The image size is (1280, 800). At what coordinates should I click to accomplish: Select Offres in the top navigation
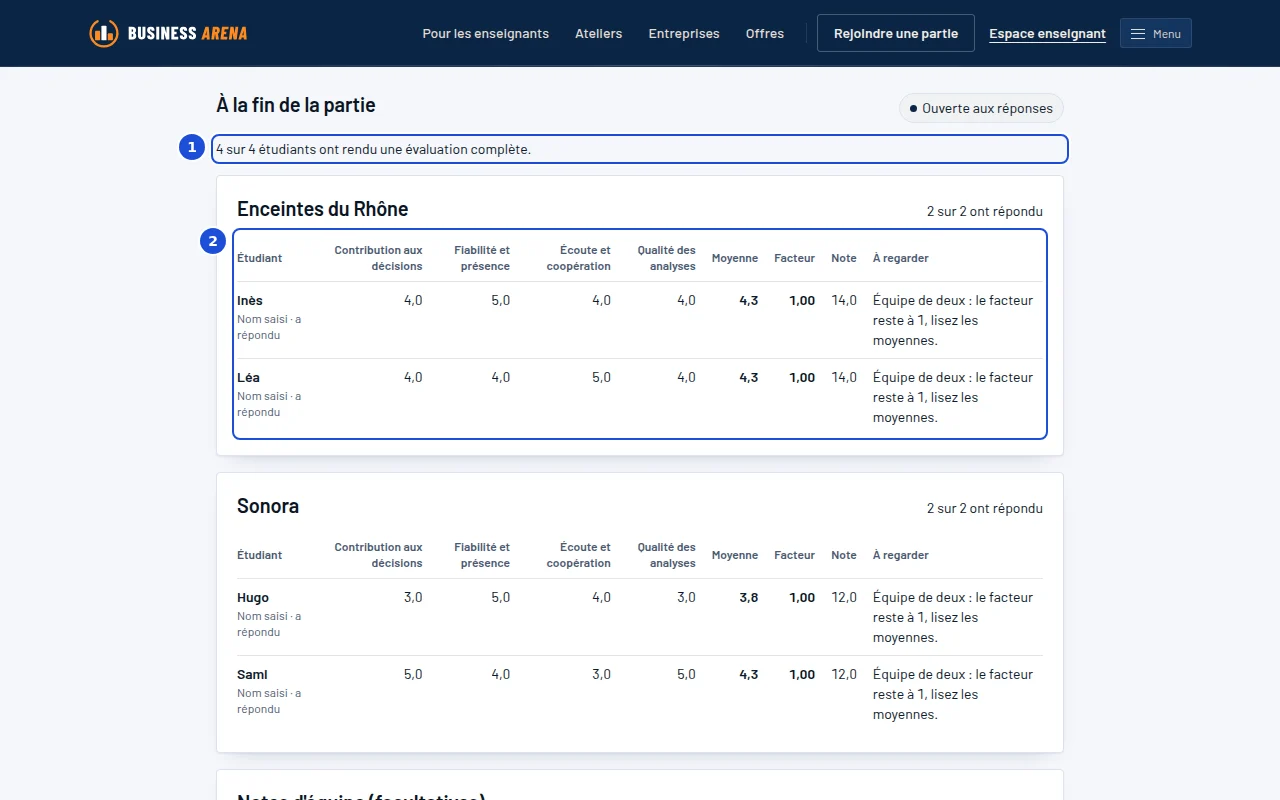tap(765, 33)
